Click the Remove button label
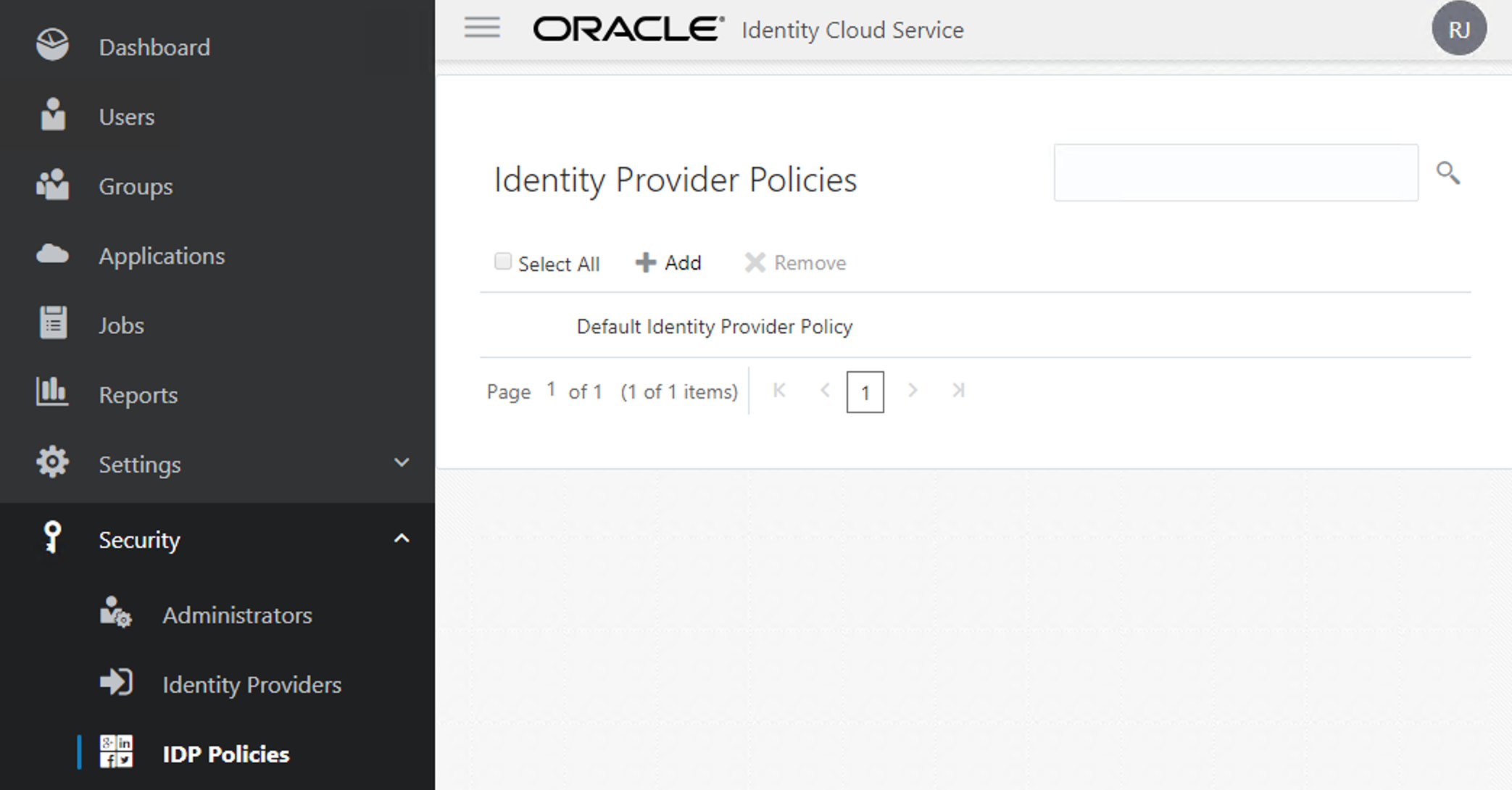The height and width of the screenshot is (790, 1512). pyautogui.click(x=810, y=262)
